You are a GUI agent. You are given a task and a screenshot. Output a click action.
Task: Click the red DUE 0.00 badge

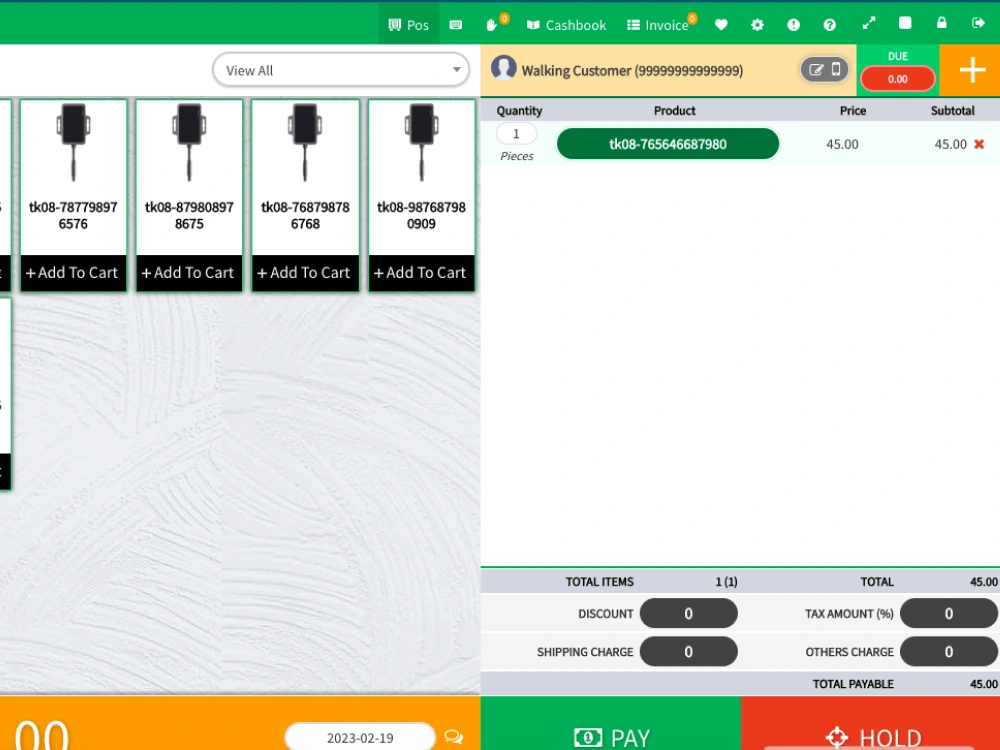point(897,79)
